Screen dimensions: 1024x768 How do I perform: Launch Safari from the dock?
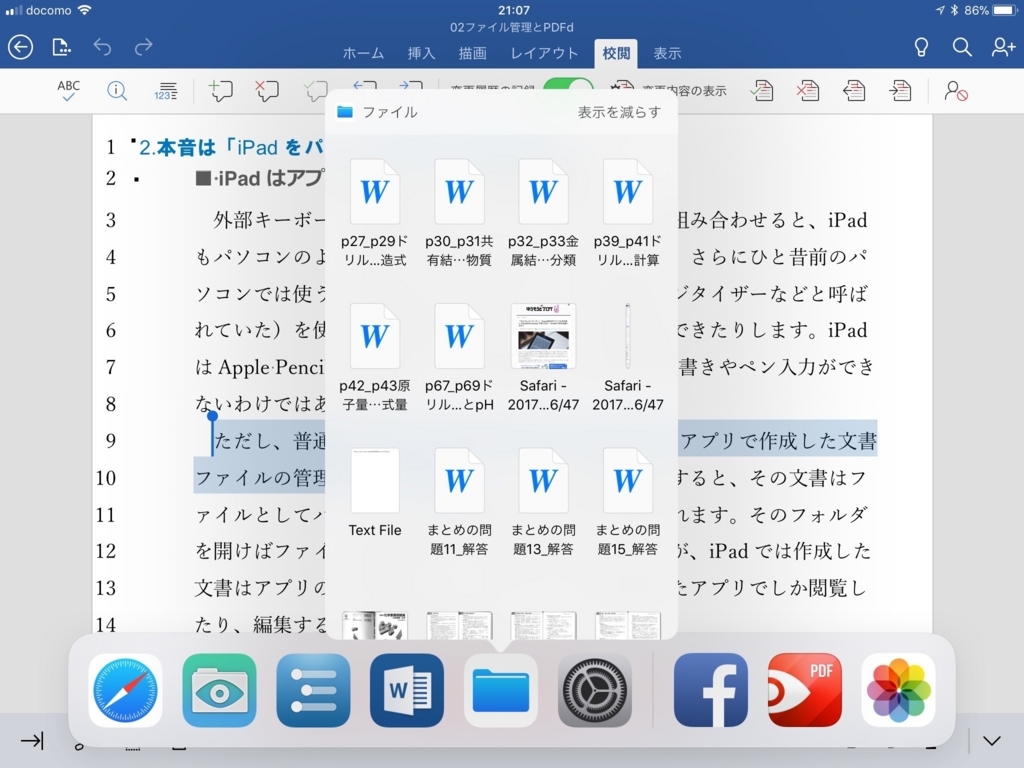pyautogui.click(x=125, y=690)
